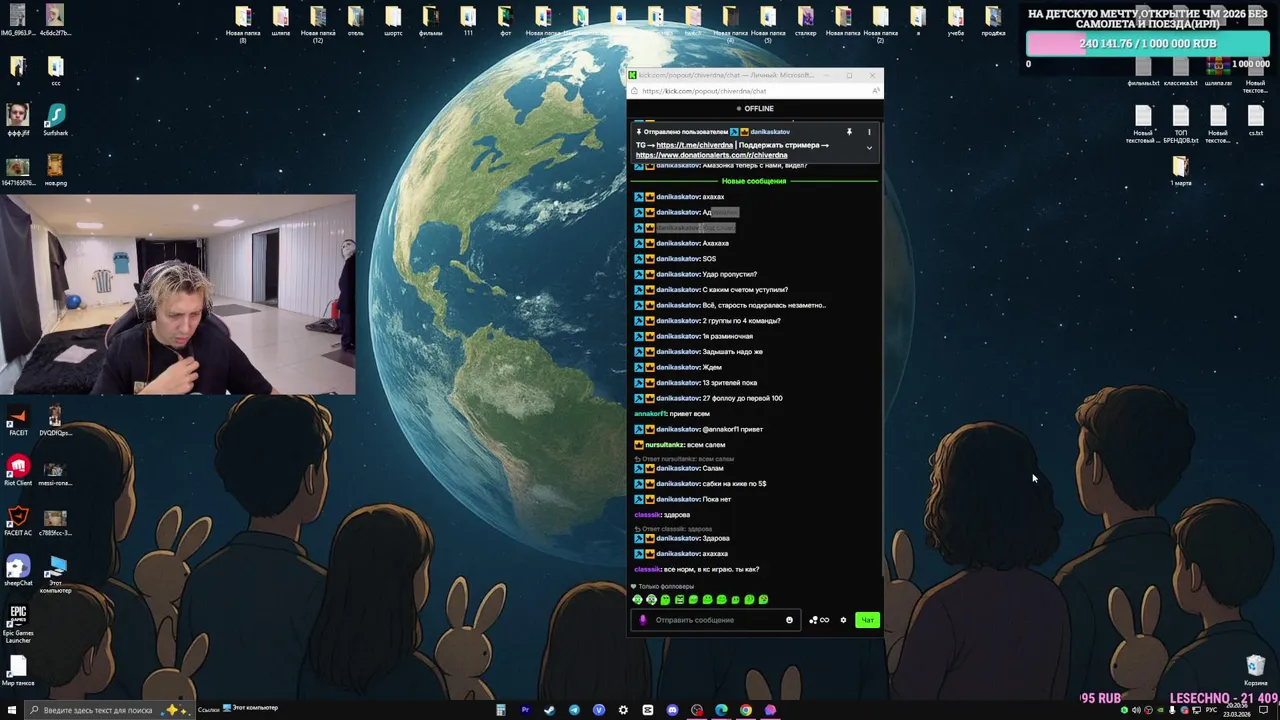
Task: Open the сталкер folder
Action: click(806, 20)
